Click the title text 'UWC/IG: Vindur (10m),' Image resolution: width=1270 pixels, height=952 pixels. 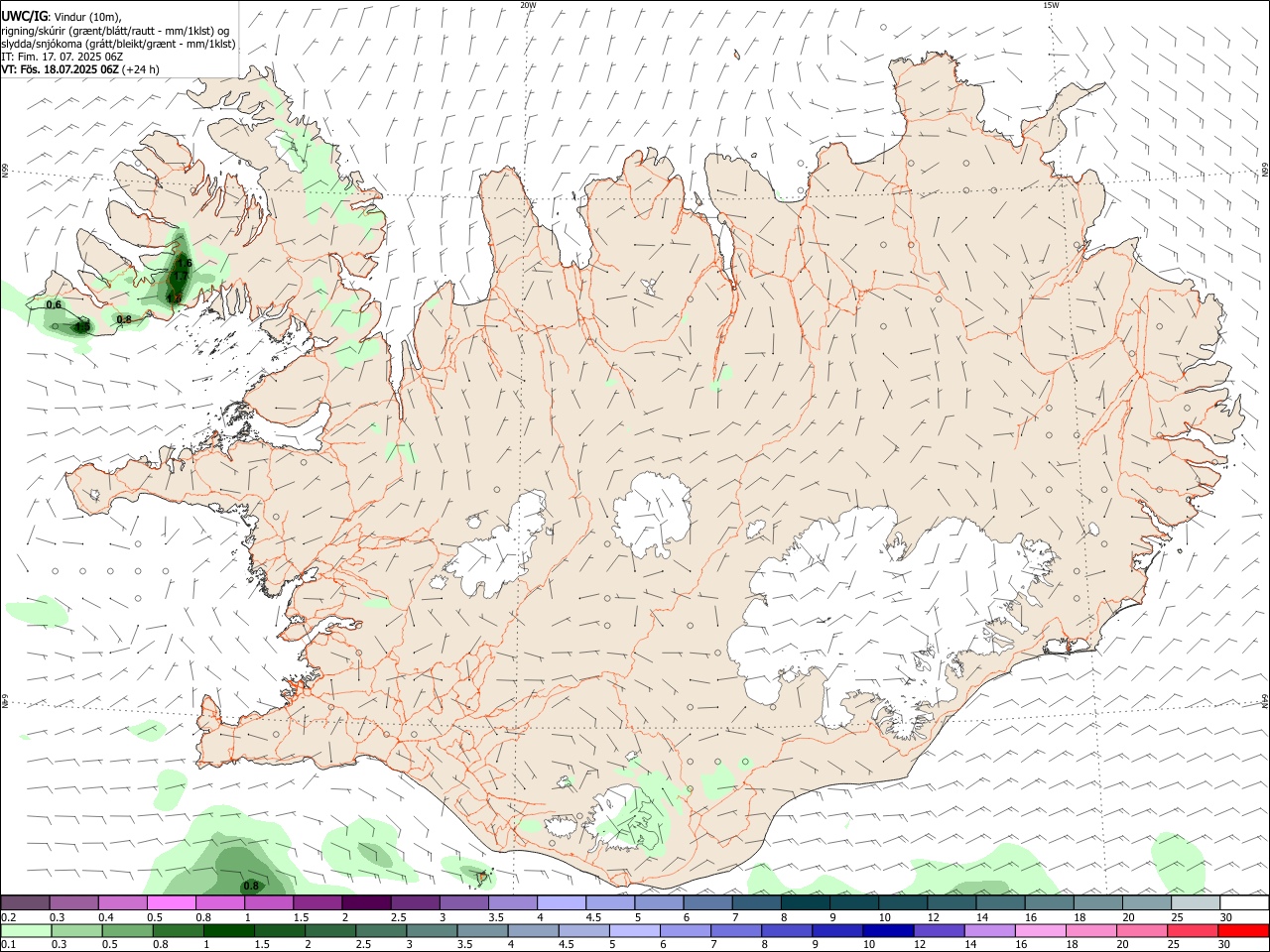coord(61,16)
